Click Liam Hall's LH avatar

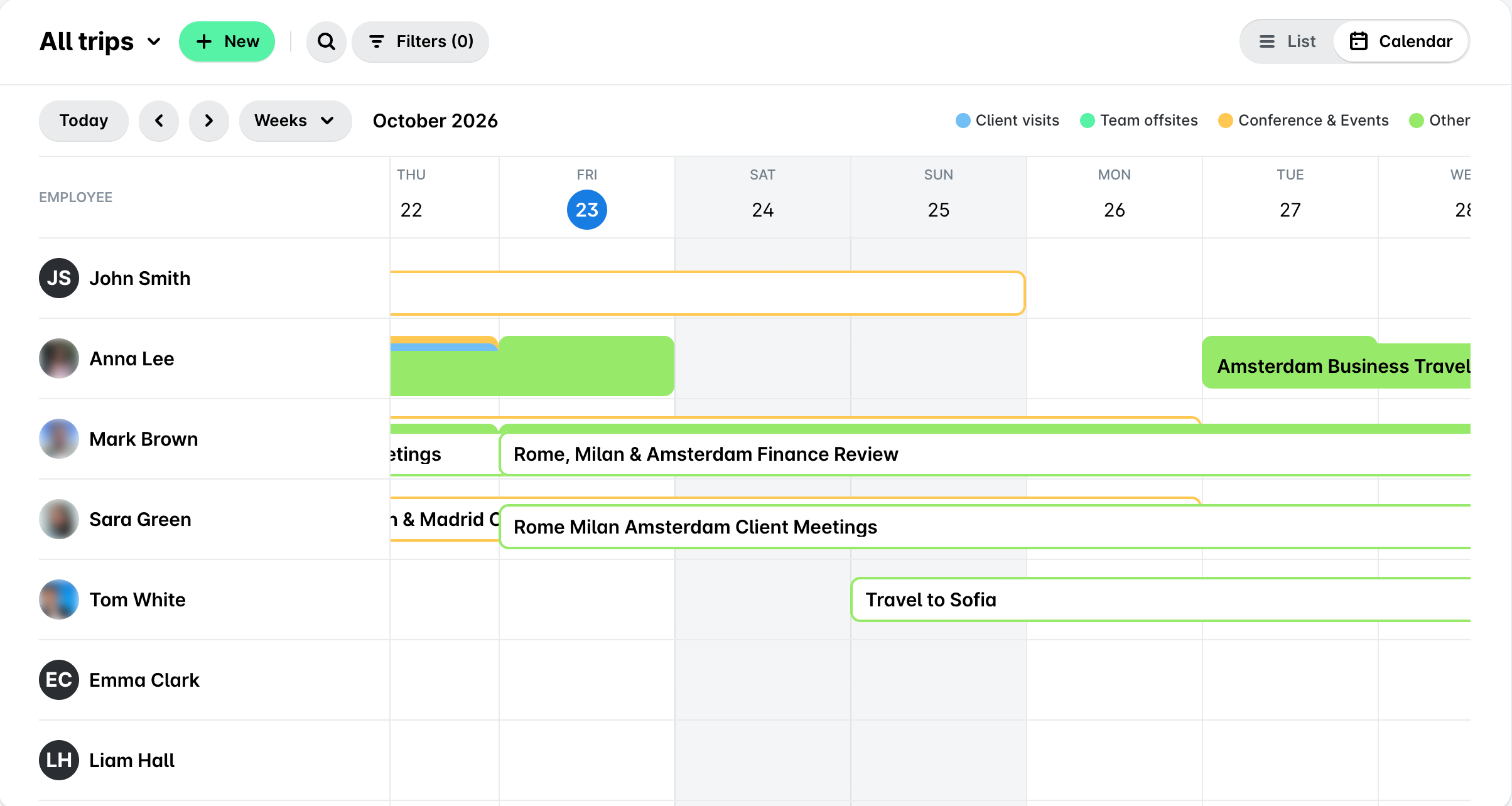point(59,760)
